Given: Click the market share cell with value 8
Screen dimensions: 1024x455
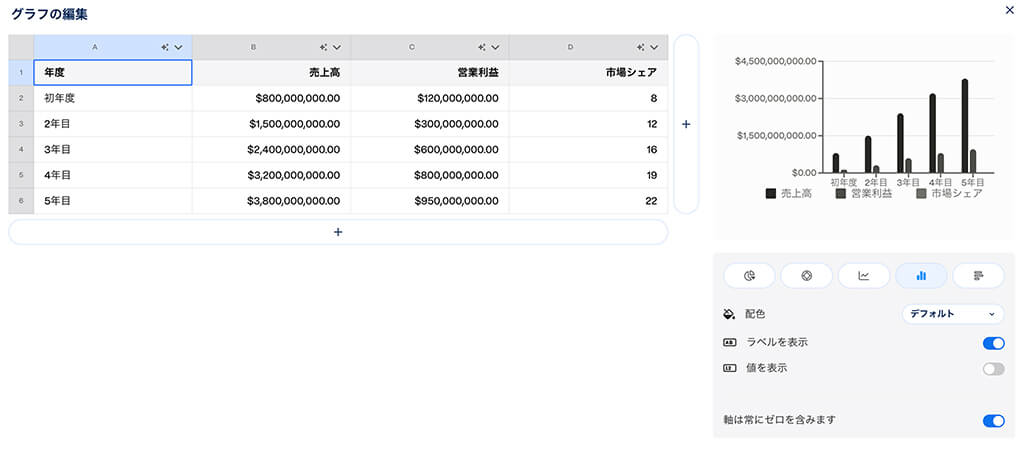Looking at the screenshot, I should click(588, 99).
